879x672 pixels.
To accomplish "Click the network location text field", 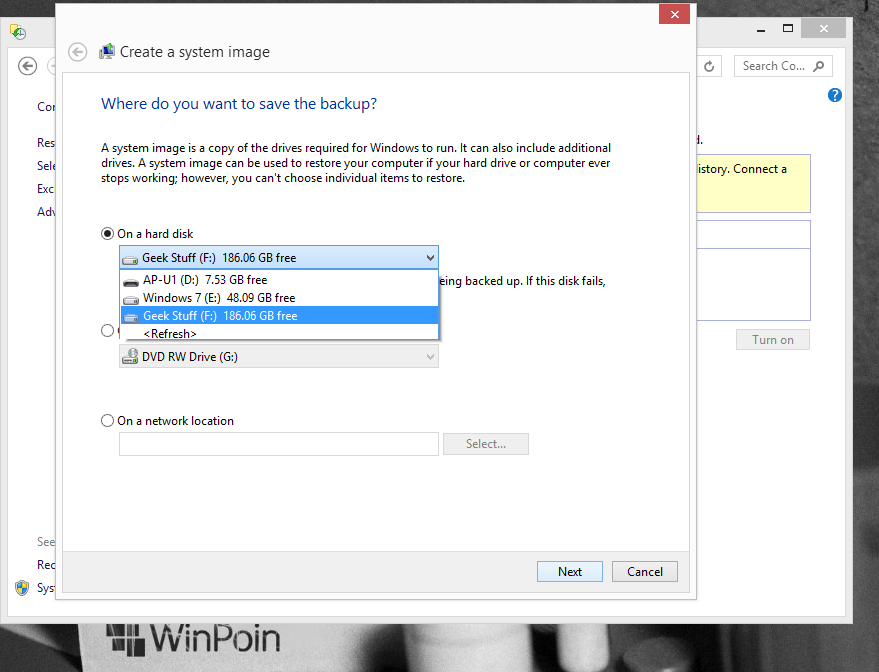I will [x=278, y=444].
